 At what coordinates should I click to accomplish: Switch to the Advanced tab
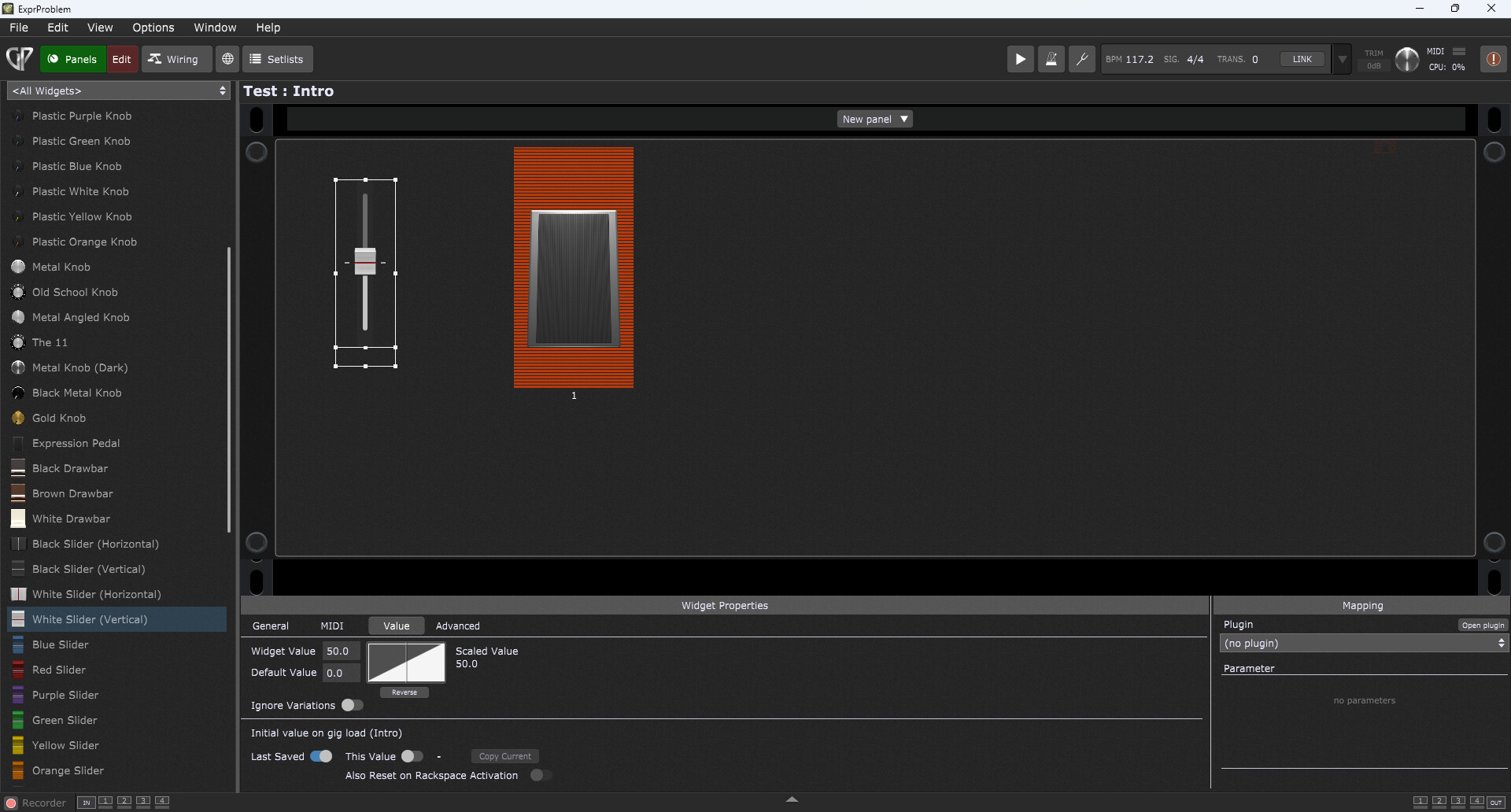(457, 626)
